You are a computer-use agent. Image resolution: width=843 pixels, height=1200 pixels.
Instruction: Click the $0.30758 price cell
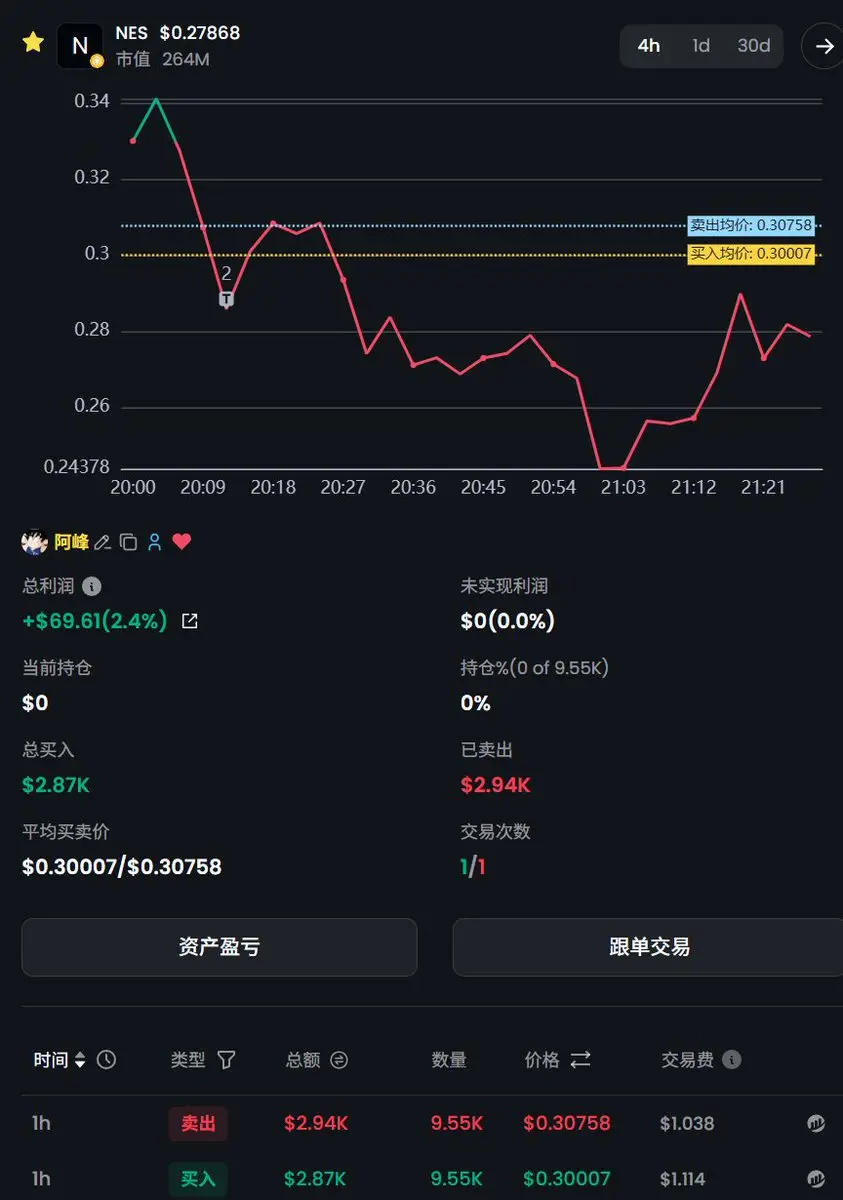pos(567,1124)
